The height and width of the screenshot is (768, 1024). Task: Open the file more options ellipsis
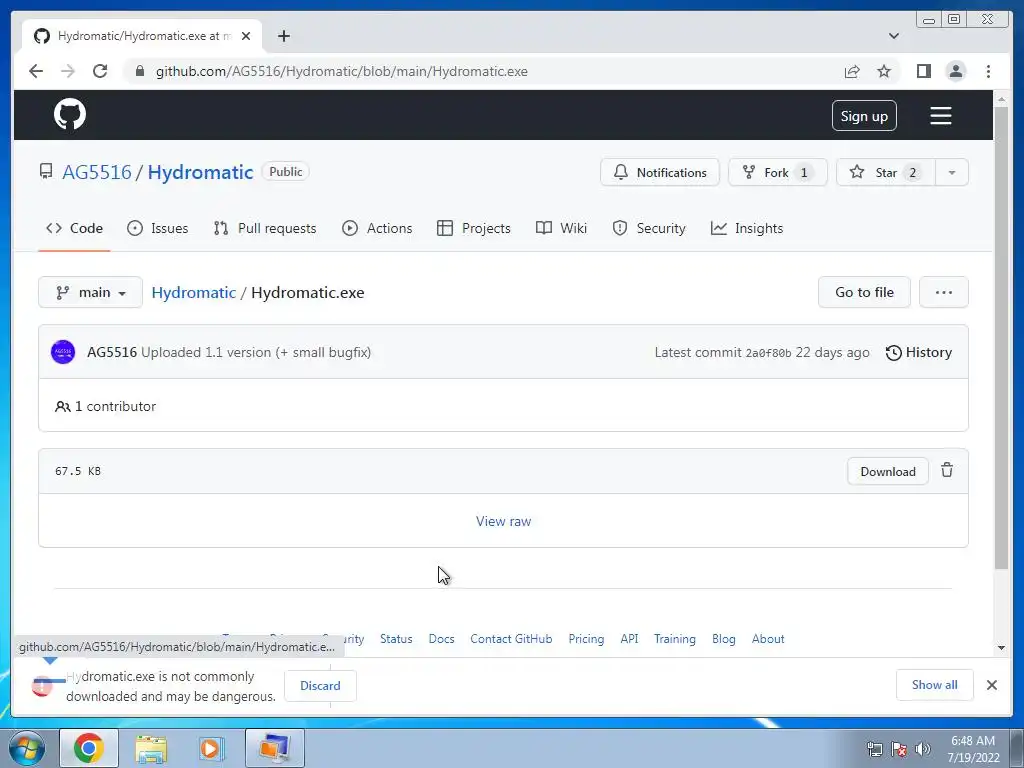point(944,292)
